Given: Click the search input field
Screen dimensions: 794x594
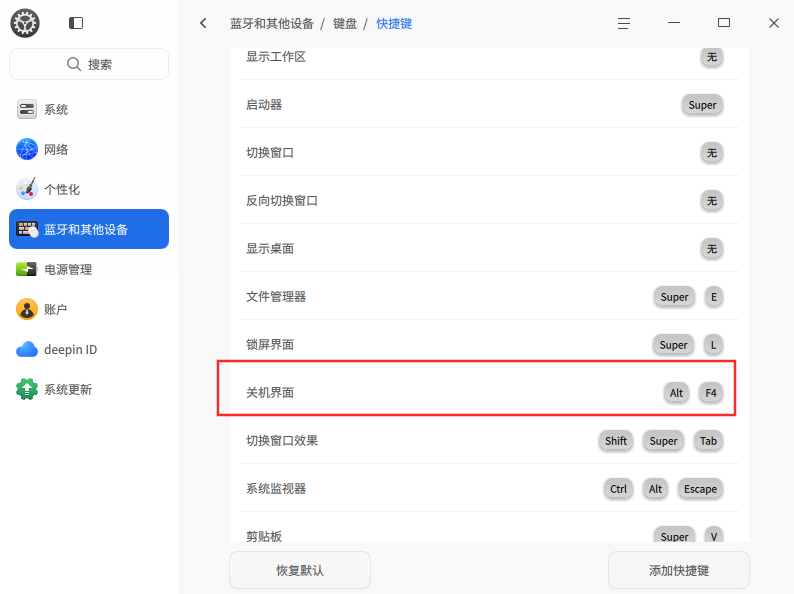Looking at the screenshot, I should point(89,64).
